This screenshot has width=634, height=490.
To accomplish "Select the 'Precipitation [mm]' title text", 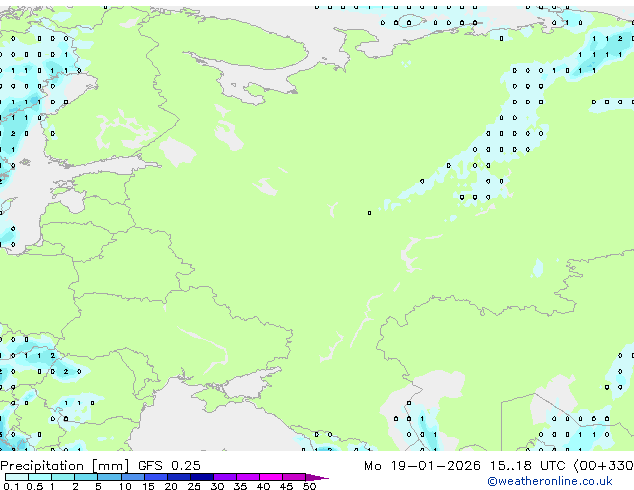I will 65,466.
